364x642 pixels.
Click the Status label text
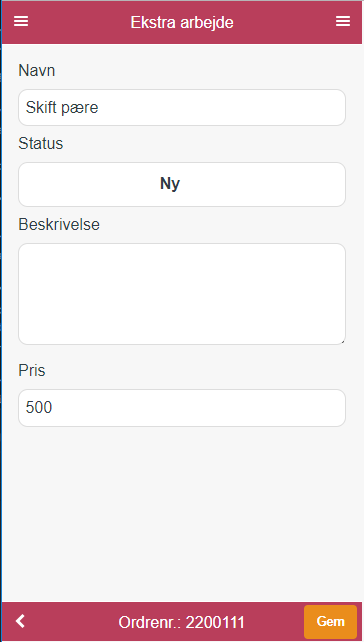41,143
